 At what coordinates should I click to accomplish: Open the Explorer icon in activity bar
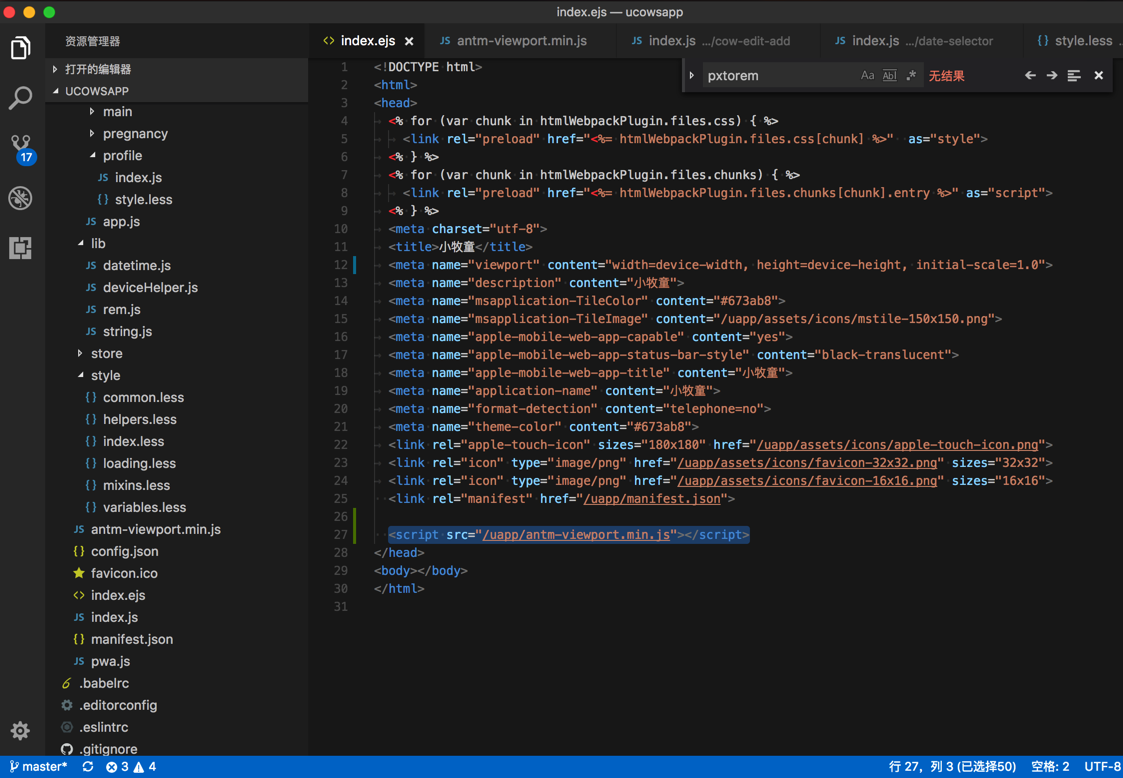tap(20, 48)
